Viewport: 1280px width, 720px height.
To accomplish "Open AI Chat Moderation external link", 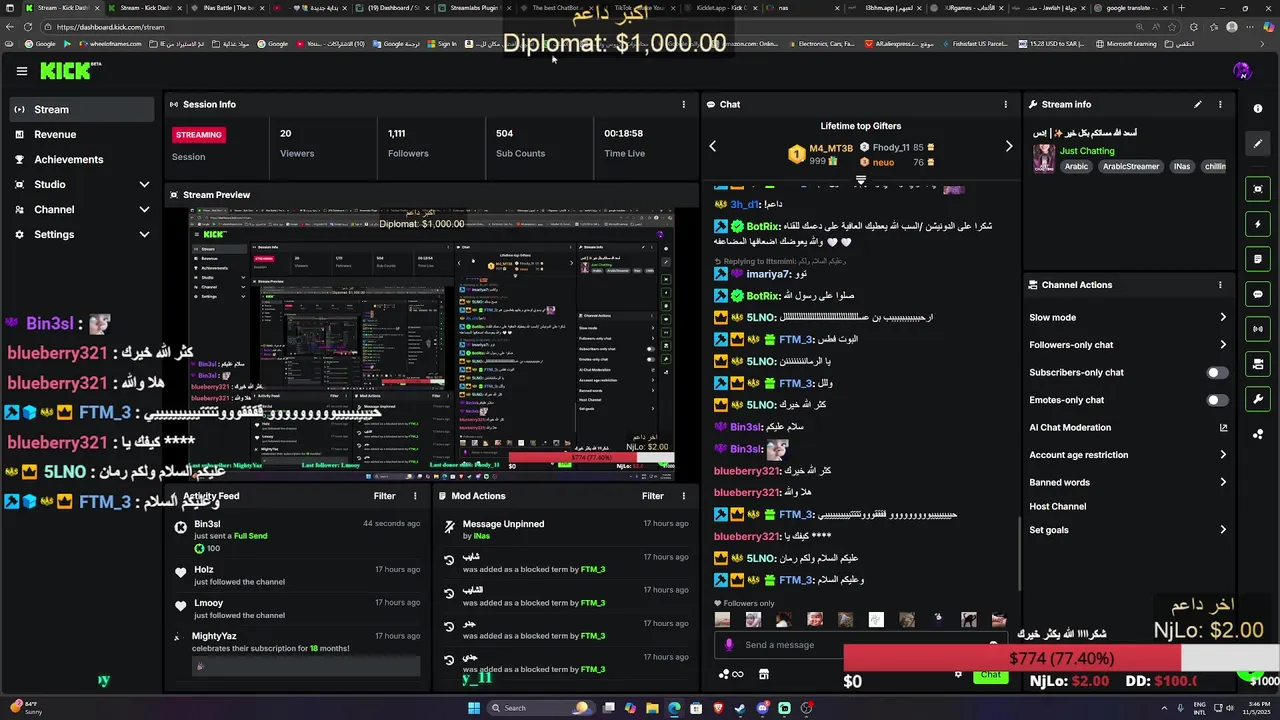I will pos(1223,428).
